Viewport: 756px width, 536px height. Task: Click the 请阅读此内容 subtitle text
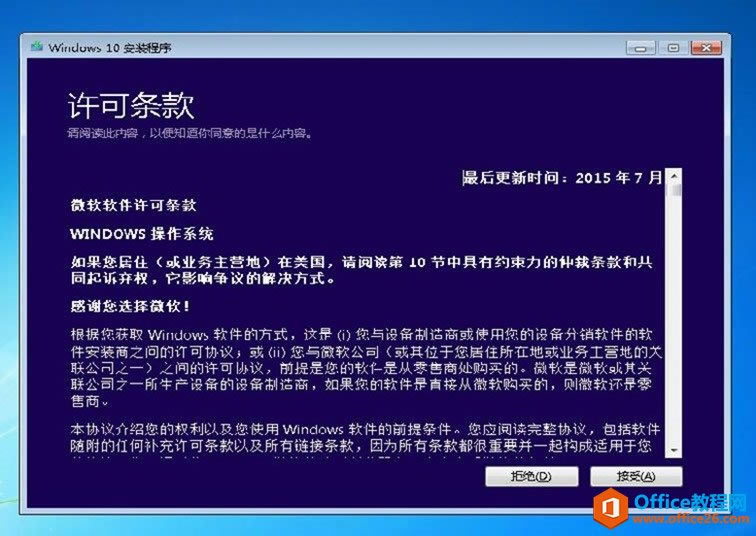click(190, 134)
